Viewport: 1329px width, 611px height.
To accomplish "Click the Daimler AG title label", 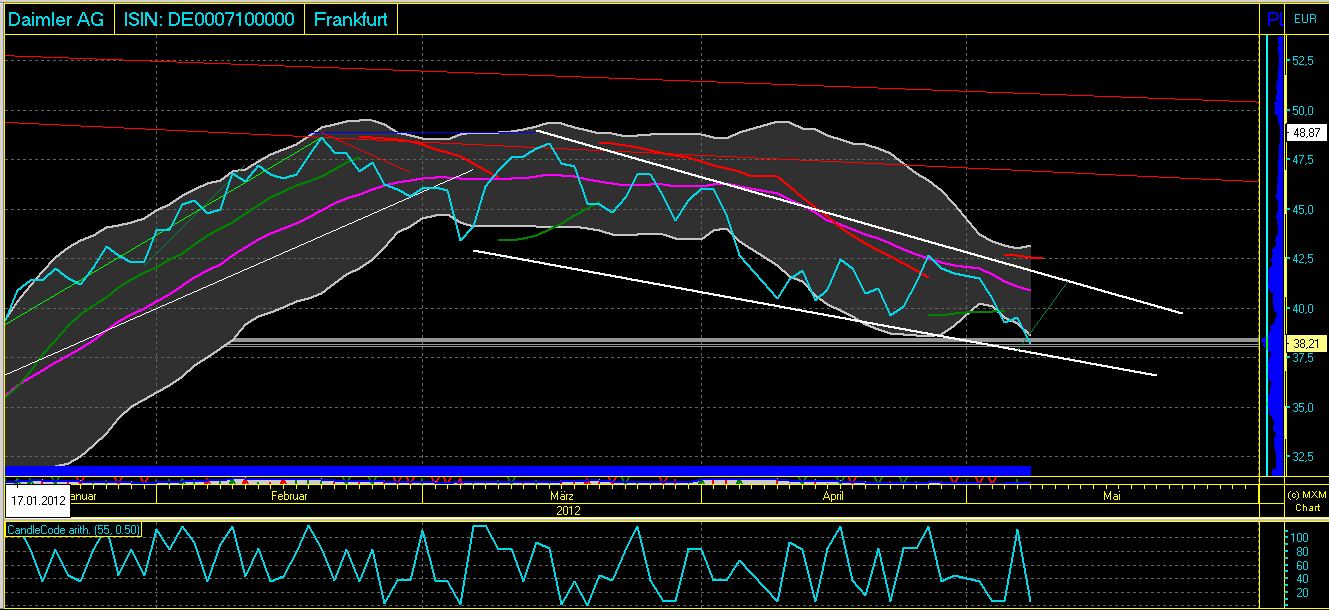I will click(58, 18).
